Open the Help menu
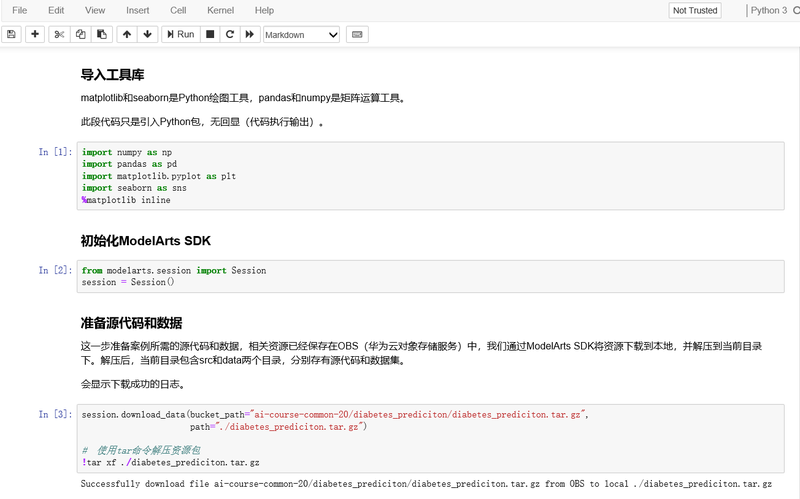 [264, 10]
